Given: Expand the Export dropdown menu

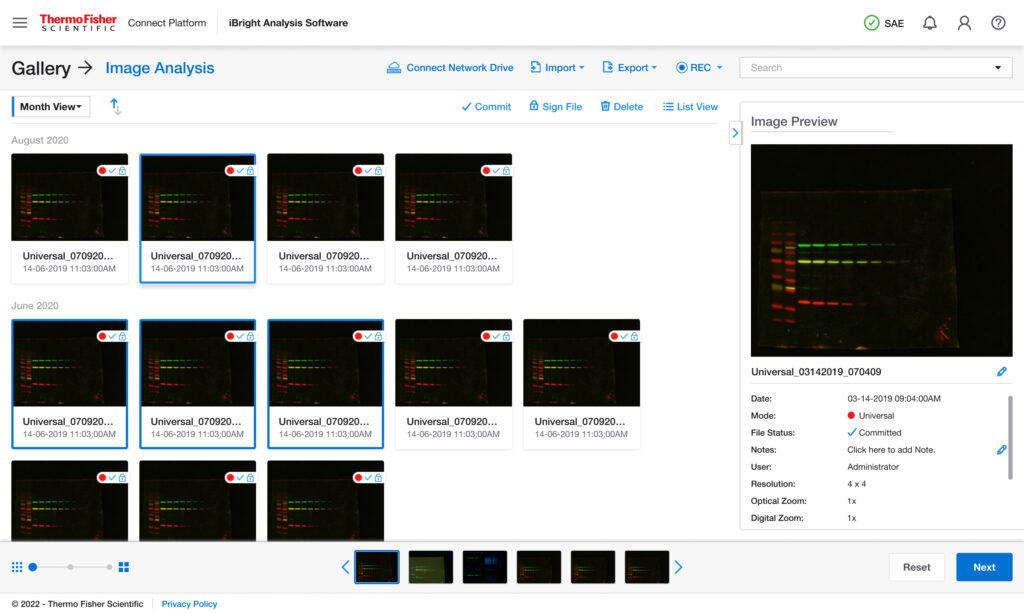Looking at the screenshot, I should pos(630,68).
